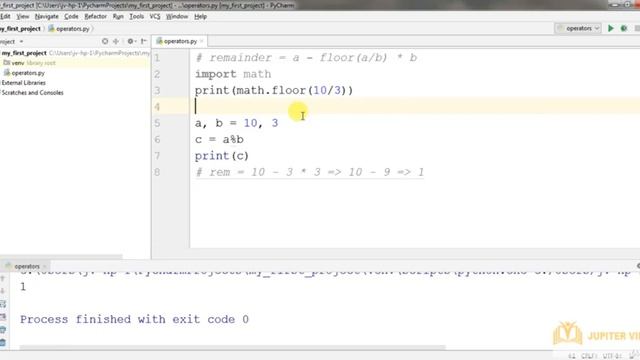Close the operators tab in Run panel
This screenshot has width=640, height=360.
coord(44,267)
